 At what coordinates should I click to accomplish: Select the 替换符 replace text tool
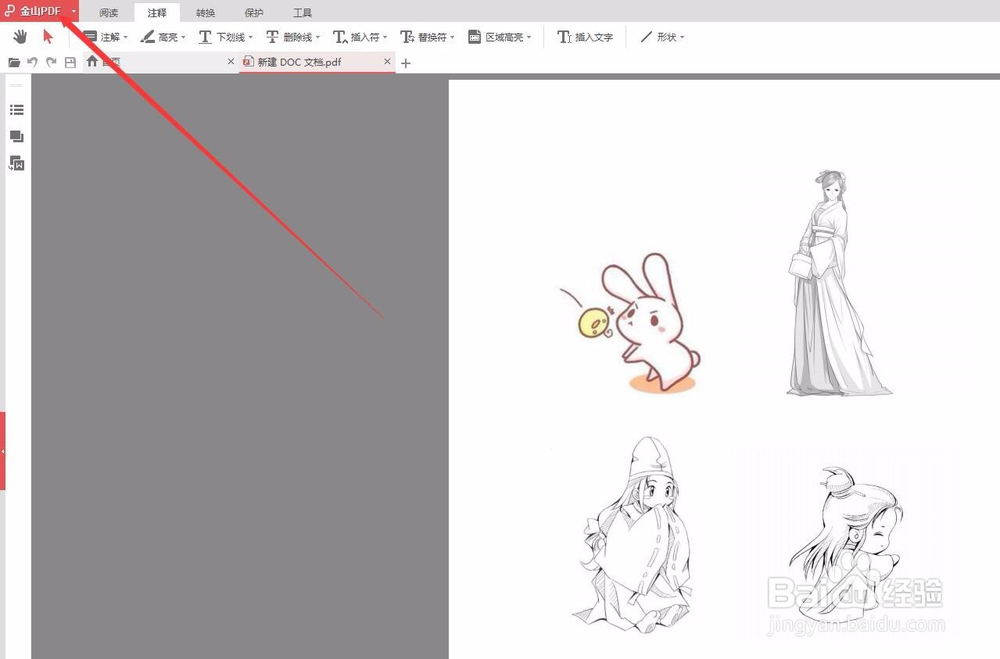tap(423, 37)
